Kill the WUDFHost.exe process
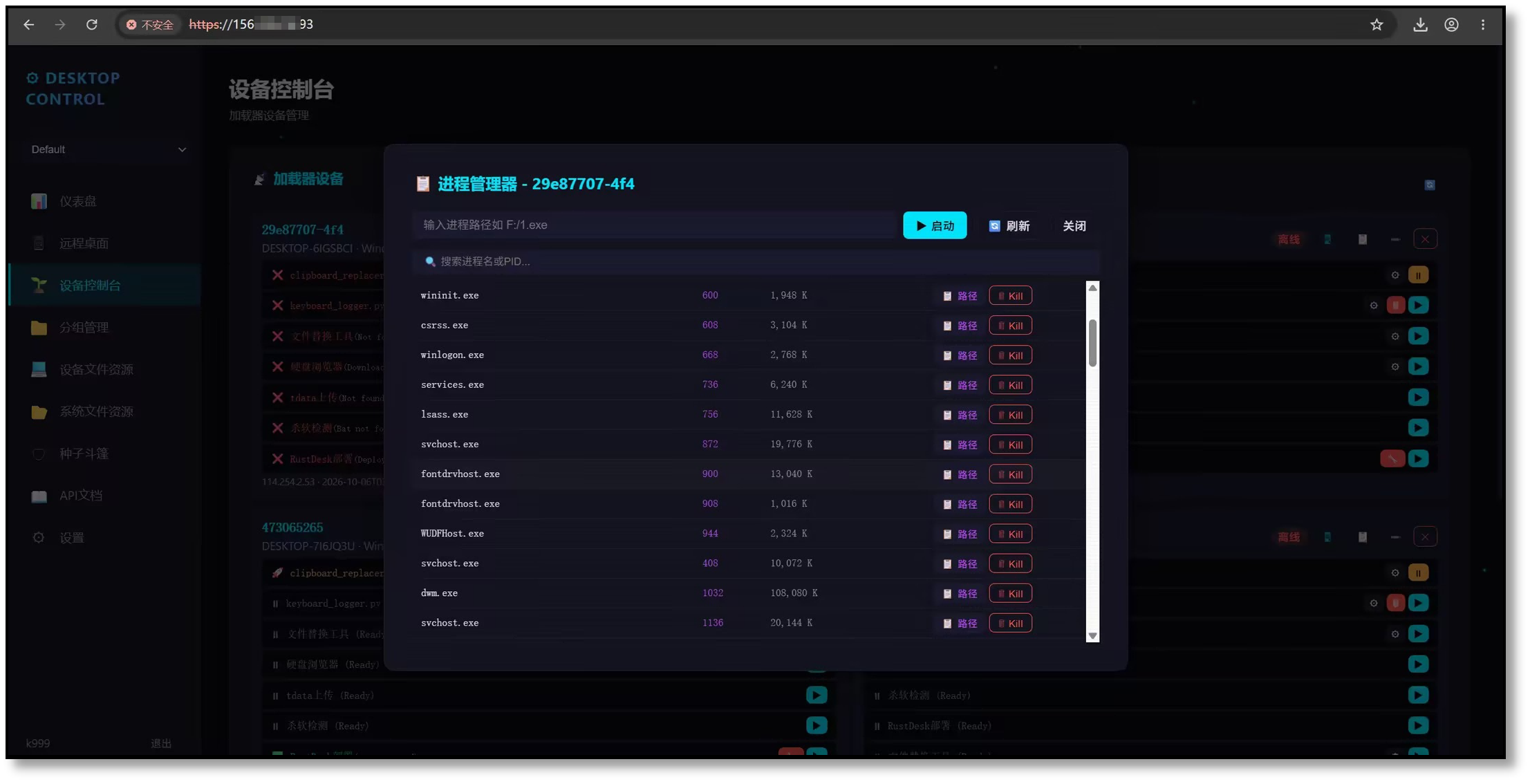Screen dimensions: 1530x784 (x=1010, y=534)
